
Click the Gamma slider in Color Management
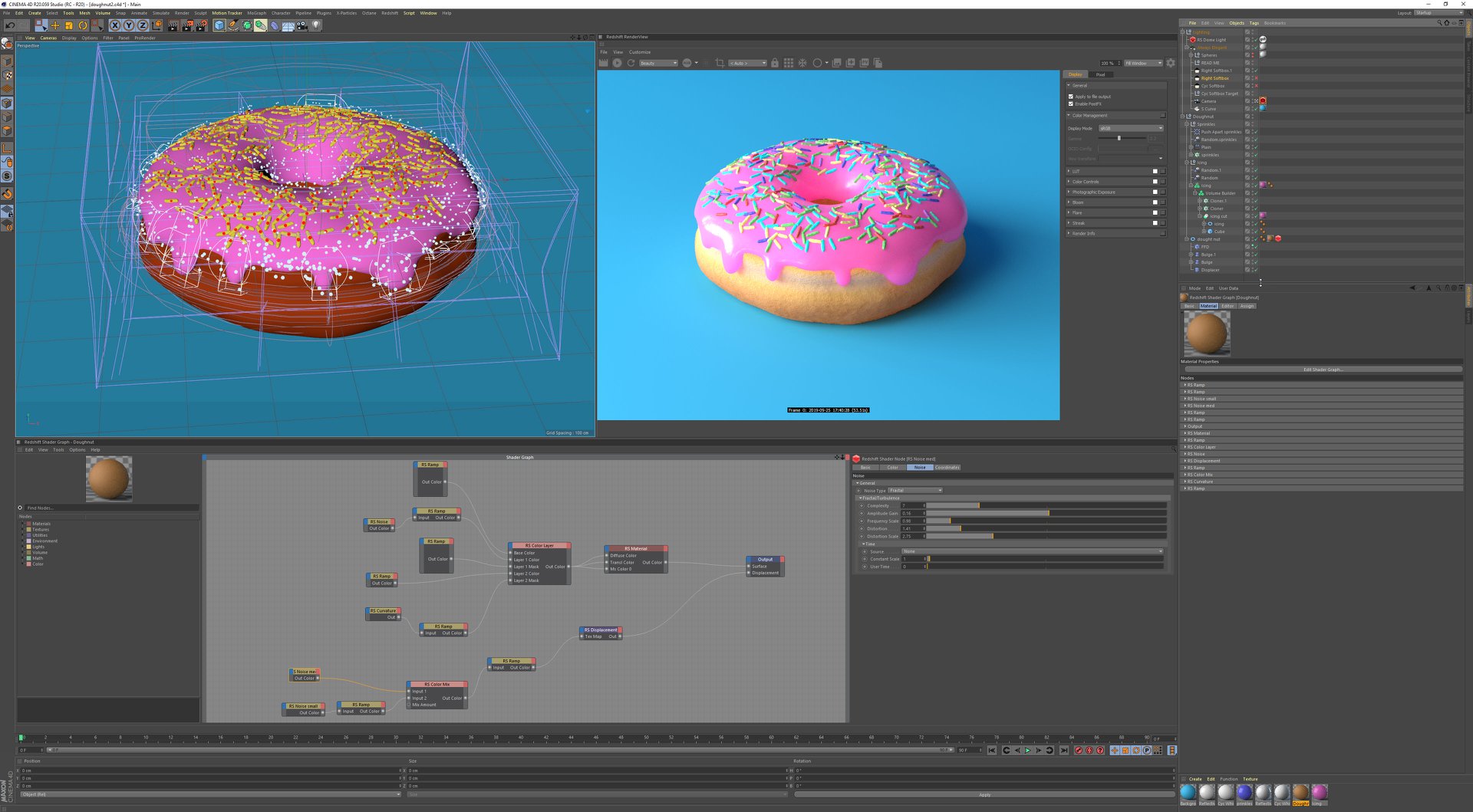point(1123,138)
